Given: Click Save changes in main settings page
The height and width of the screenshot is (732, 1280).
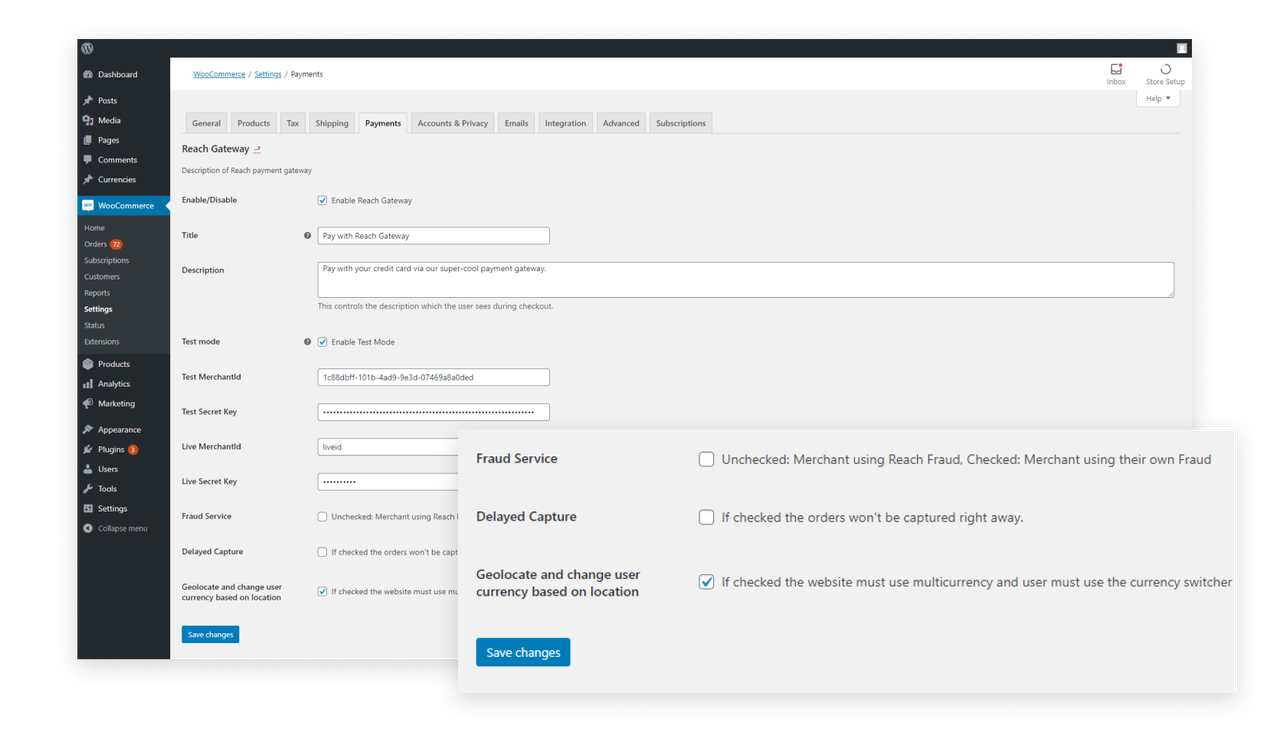Looking at the screenshot, I should pos(210,634).
